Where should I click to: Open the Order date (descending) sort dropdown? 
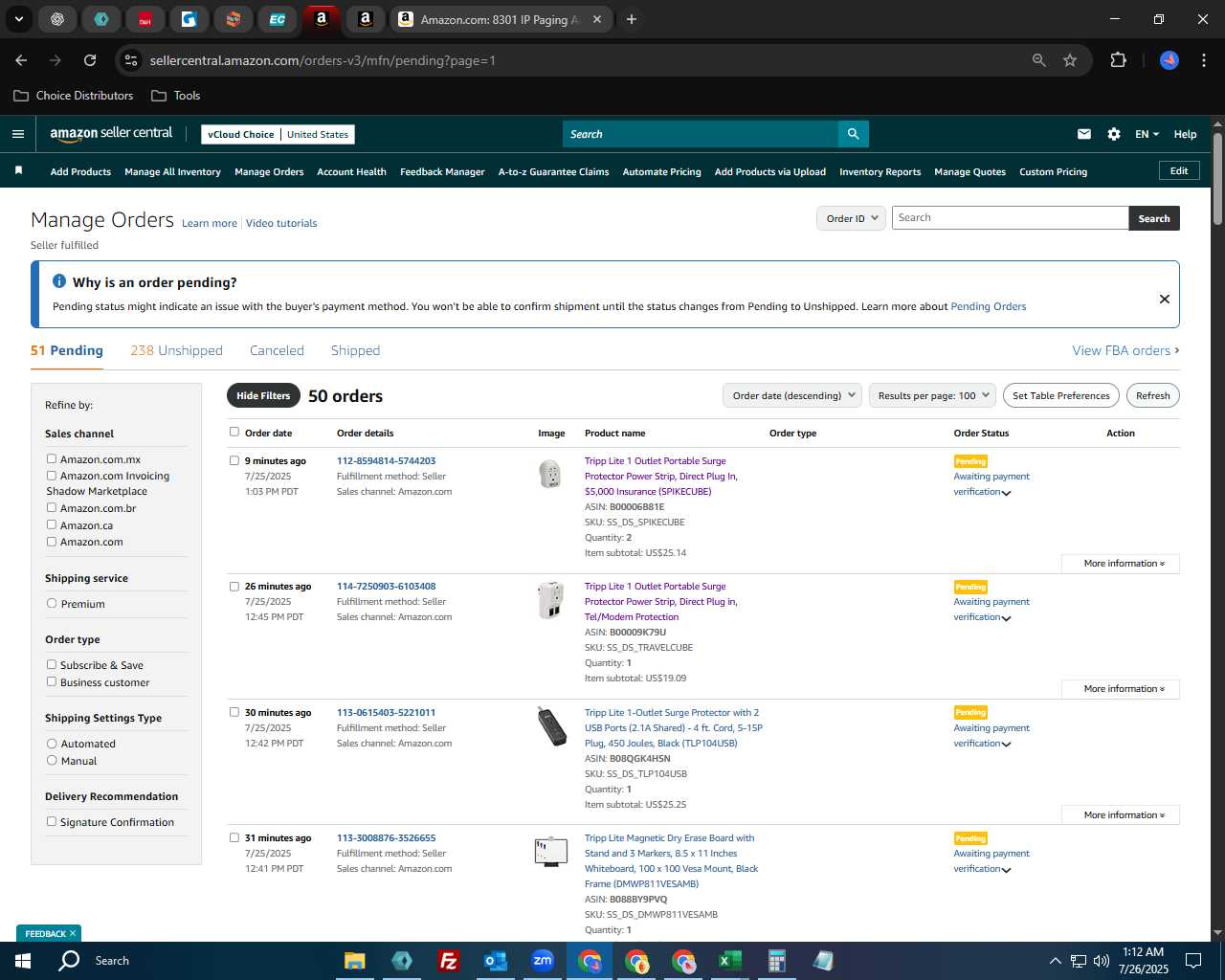791,395
